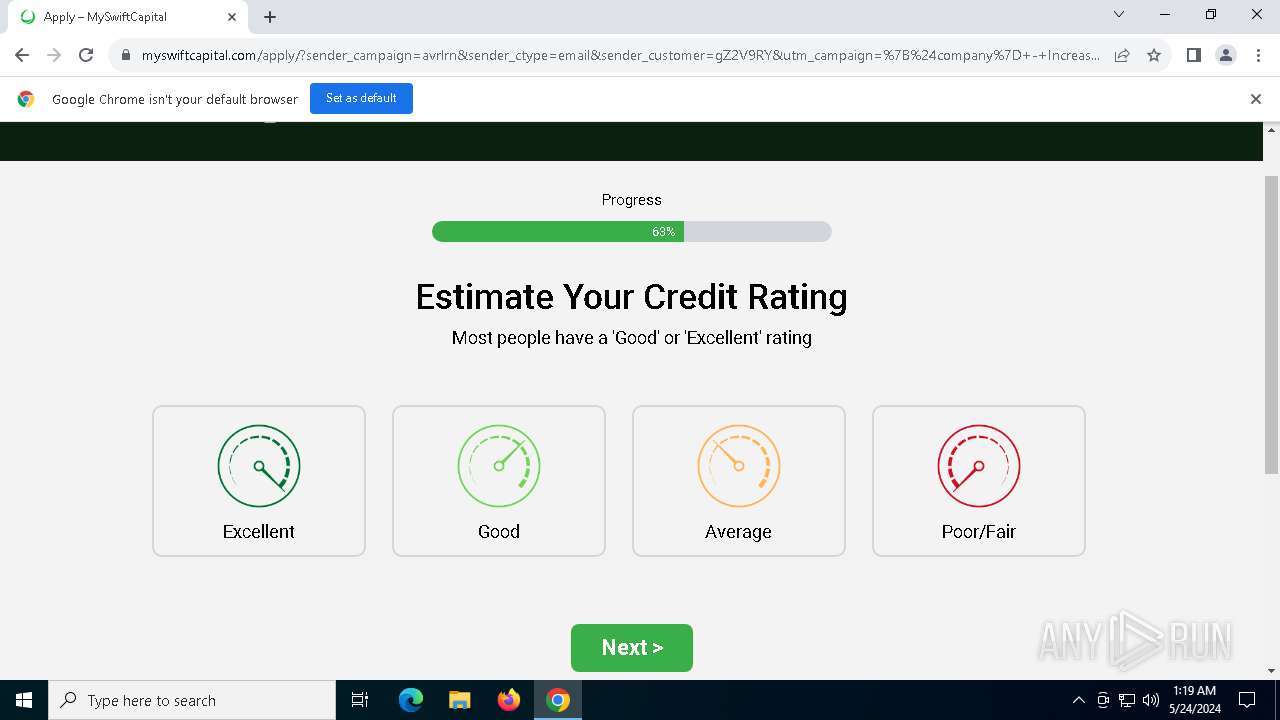1280x720 pixels.
Task: Launch Firefox from taskbar
Action: click(x=509, y=700)
